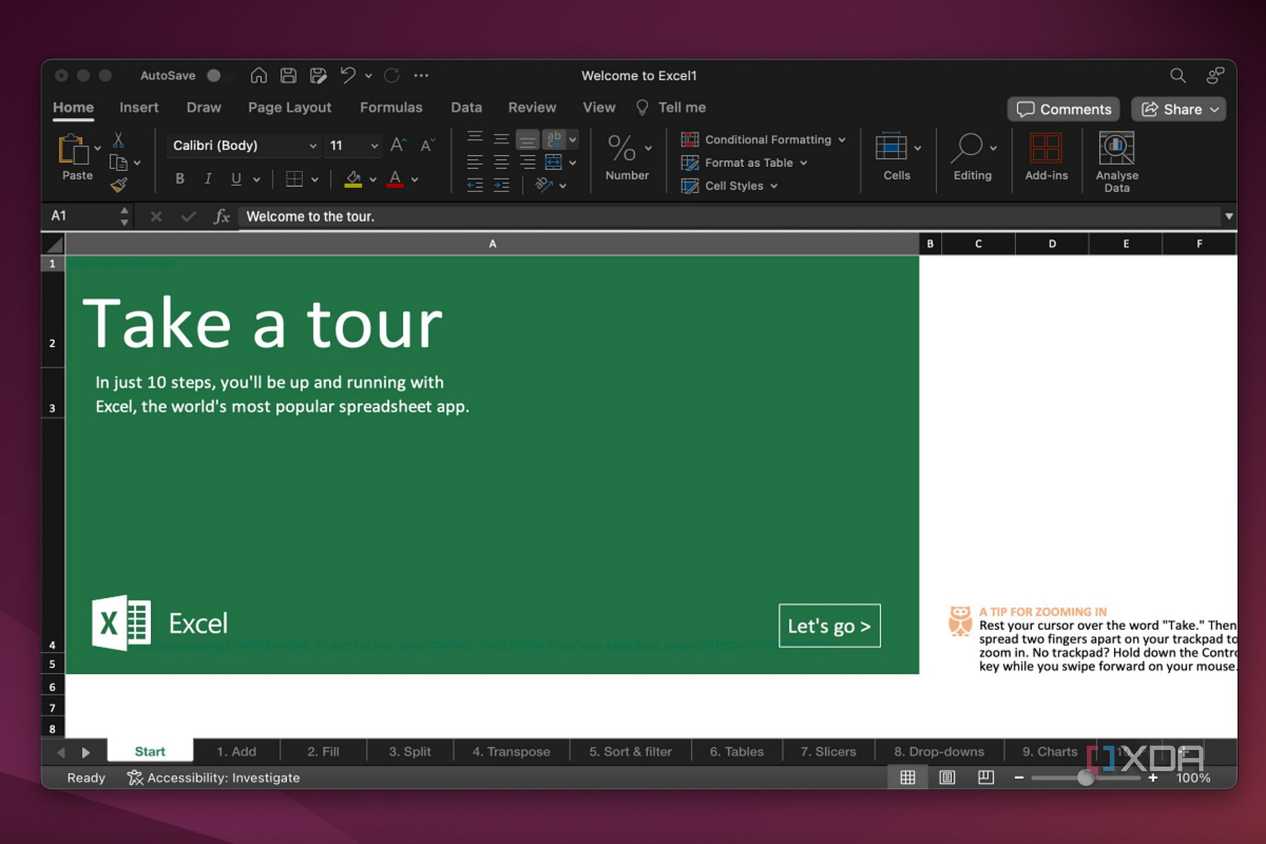
Task: Click the Orientation text-angle icon
Action: click(x=544, y=185)
